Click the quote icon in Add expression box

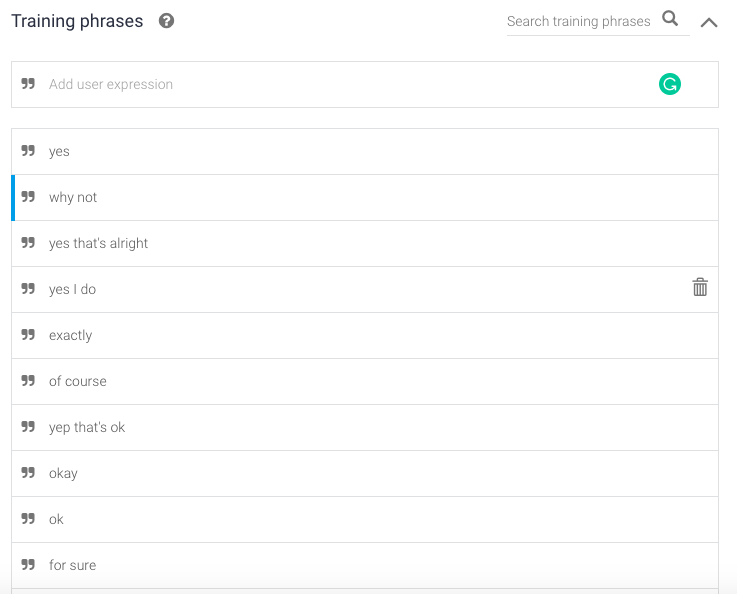point(28,84)
